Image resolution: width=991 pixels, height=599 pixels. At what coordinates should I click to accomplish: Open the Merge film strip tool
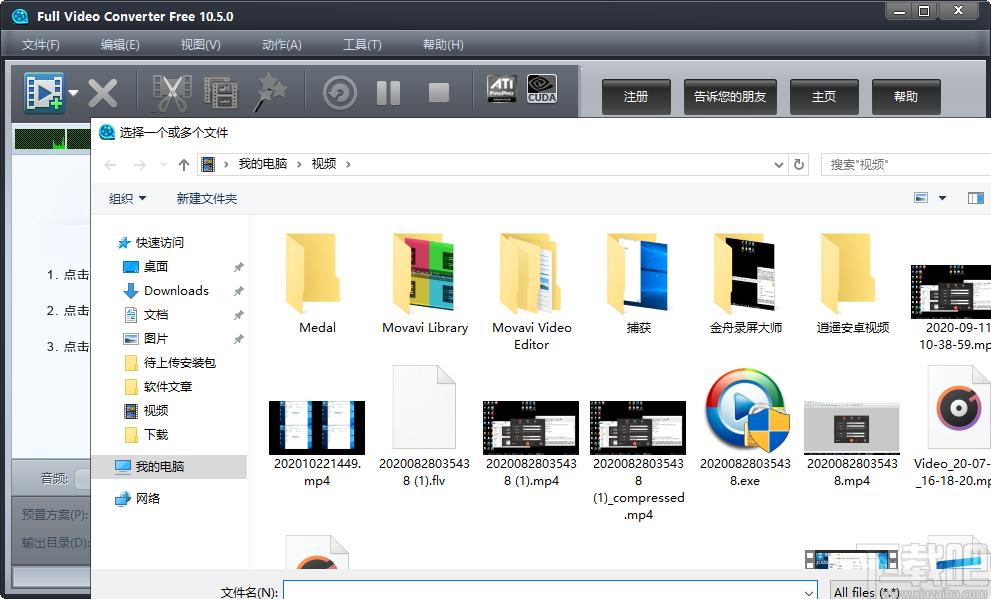click(x=221, y=93)
